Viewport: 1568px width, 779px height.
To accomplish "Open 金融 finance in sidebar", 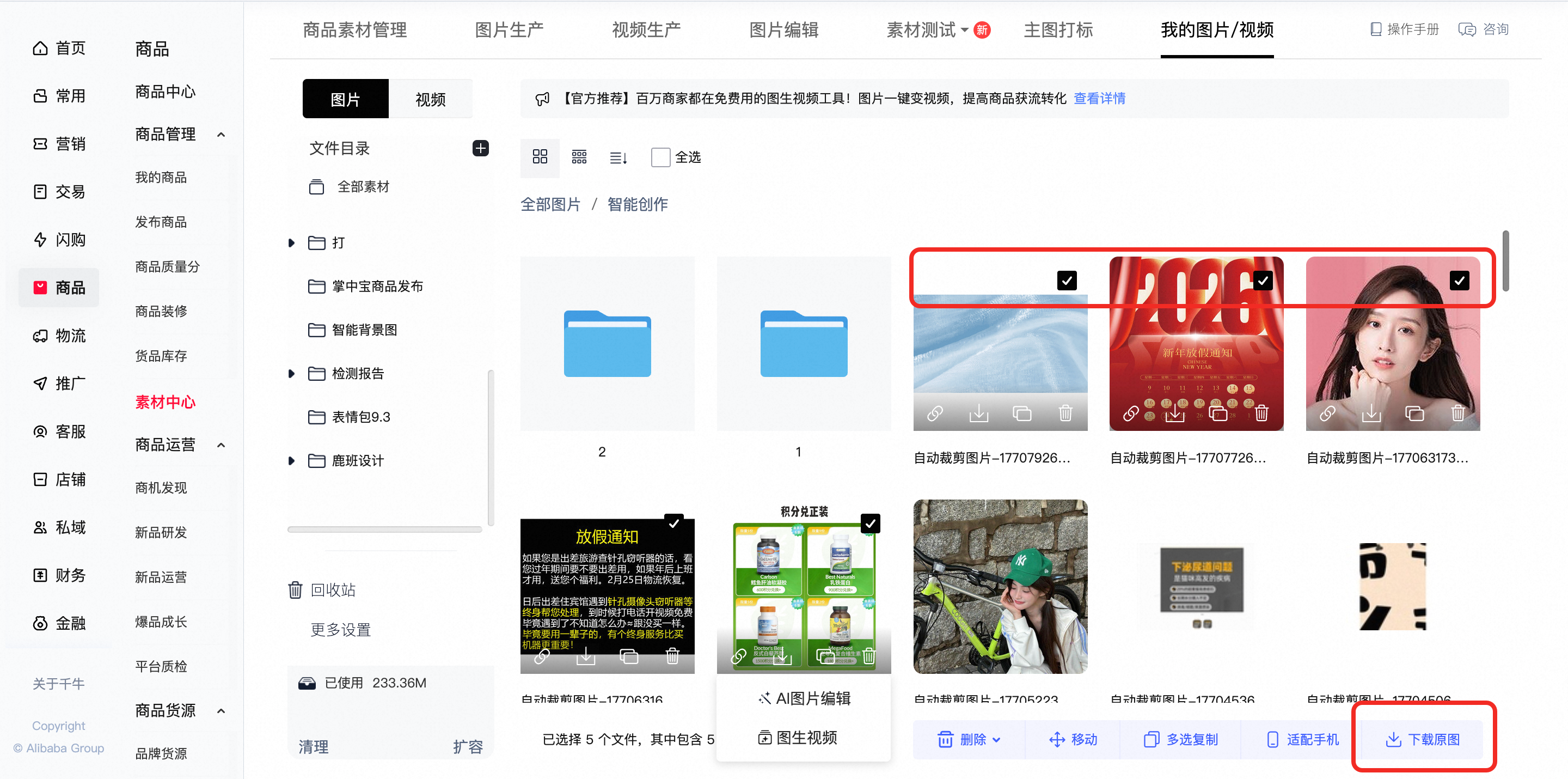I will [59, 623].
